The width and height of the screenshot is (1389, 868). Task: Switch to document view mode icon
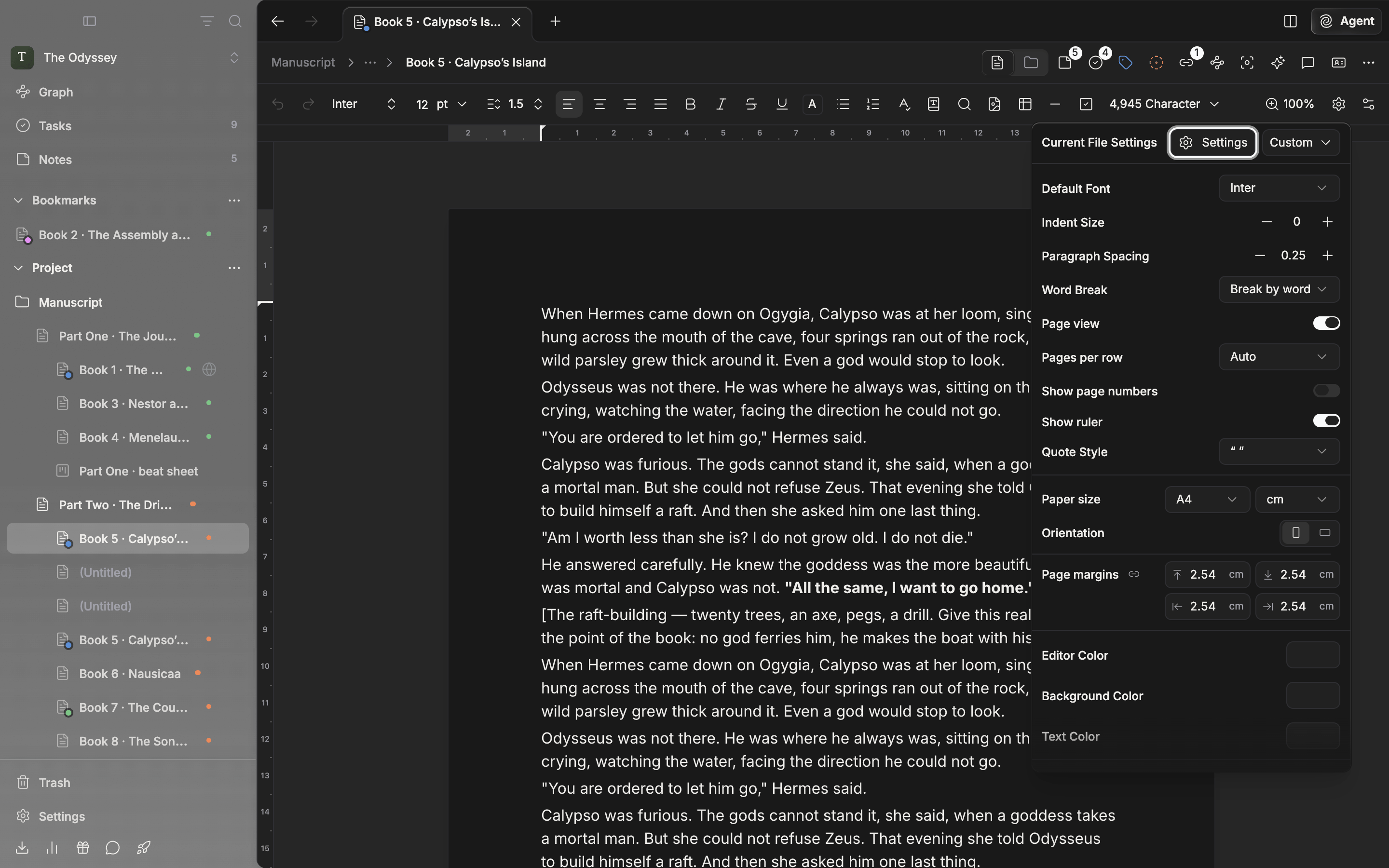point(997,63)
